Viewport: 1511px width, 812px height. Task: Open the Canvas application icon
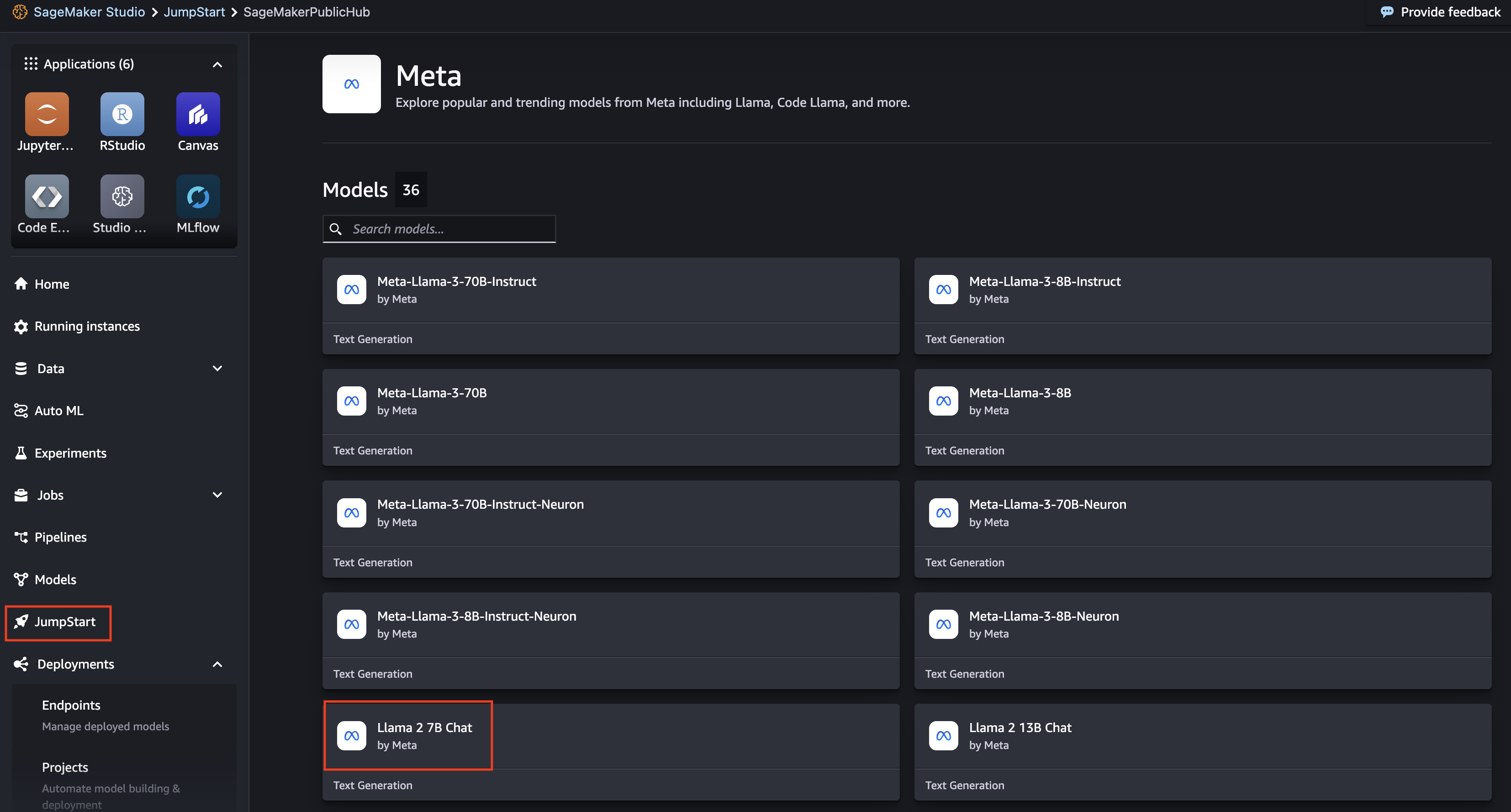click(198, 114)
